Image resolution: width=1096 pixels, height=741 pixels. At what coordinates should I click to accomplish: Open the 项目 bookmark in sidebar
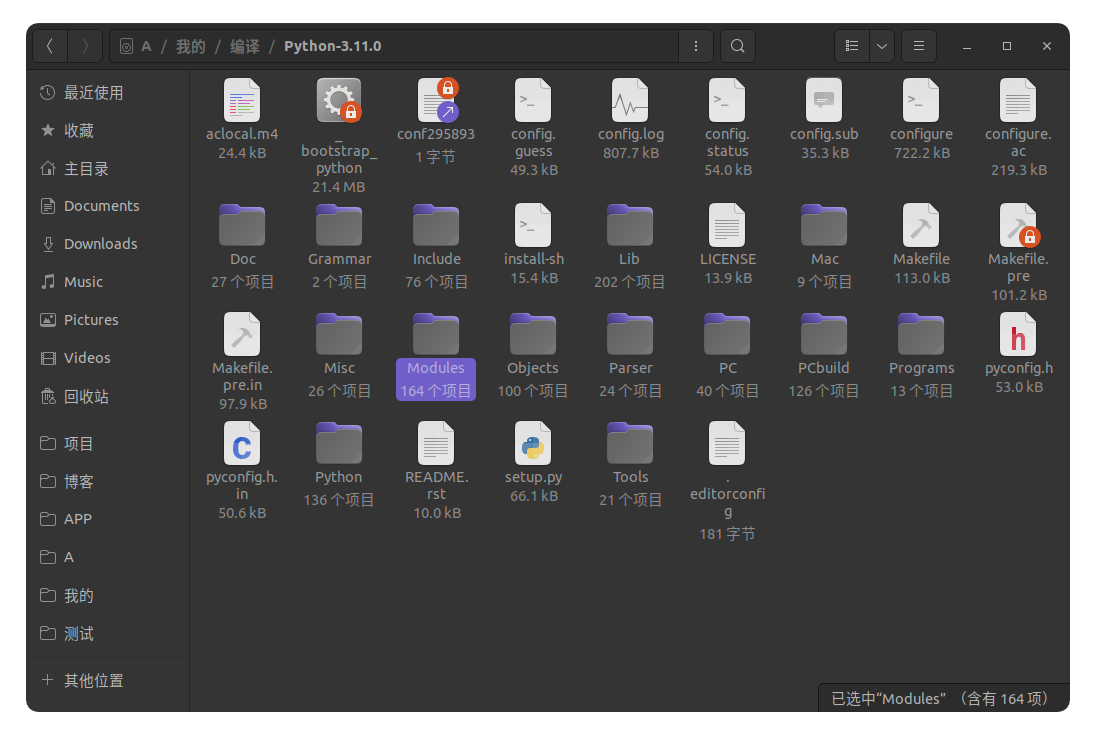tap(108, 443)
